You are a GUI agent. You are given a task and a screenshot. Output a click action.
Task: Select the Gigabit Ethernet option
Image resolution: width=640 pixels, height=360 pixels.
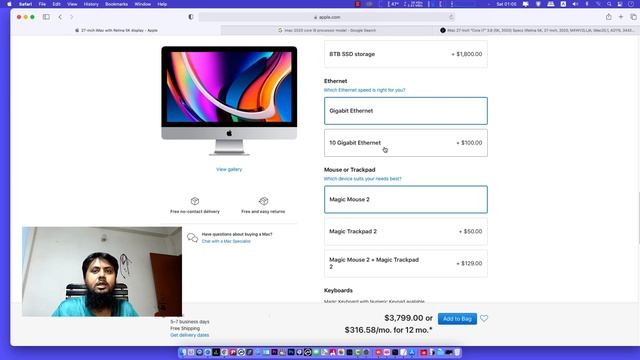pyautogui.click(x=406, y=111)
